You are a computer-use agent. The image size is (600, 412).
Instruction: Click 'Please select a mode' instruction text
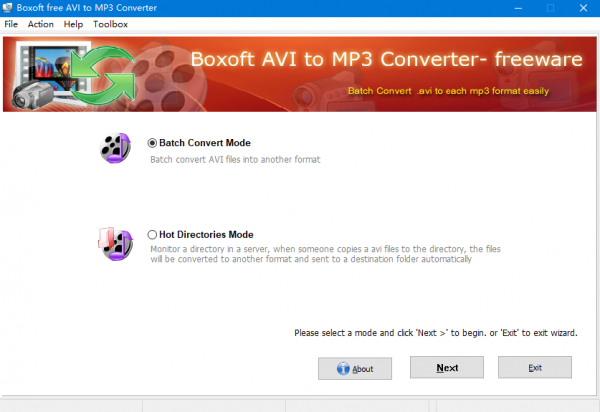tap(436, 333)
